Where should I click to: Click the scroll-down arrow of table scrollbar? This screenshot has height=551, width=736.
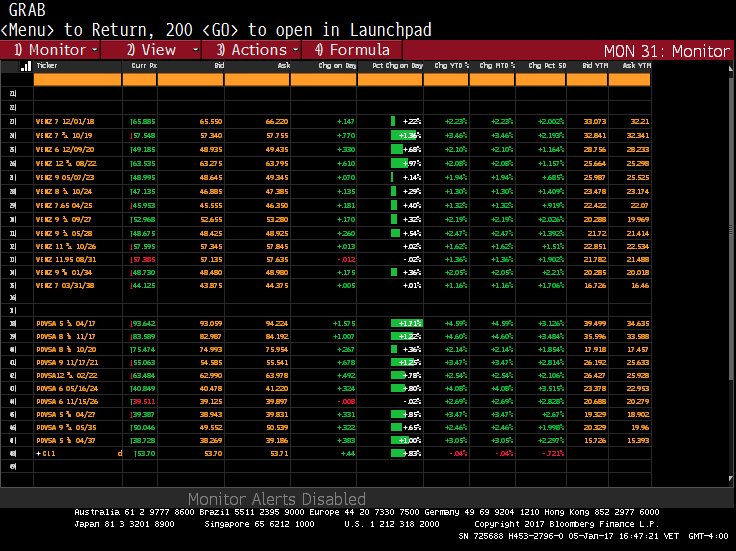click(730, 479)
